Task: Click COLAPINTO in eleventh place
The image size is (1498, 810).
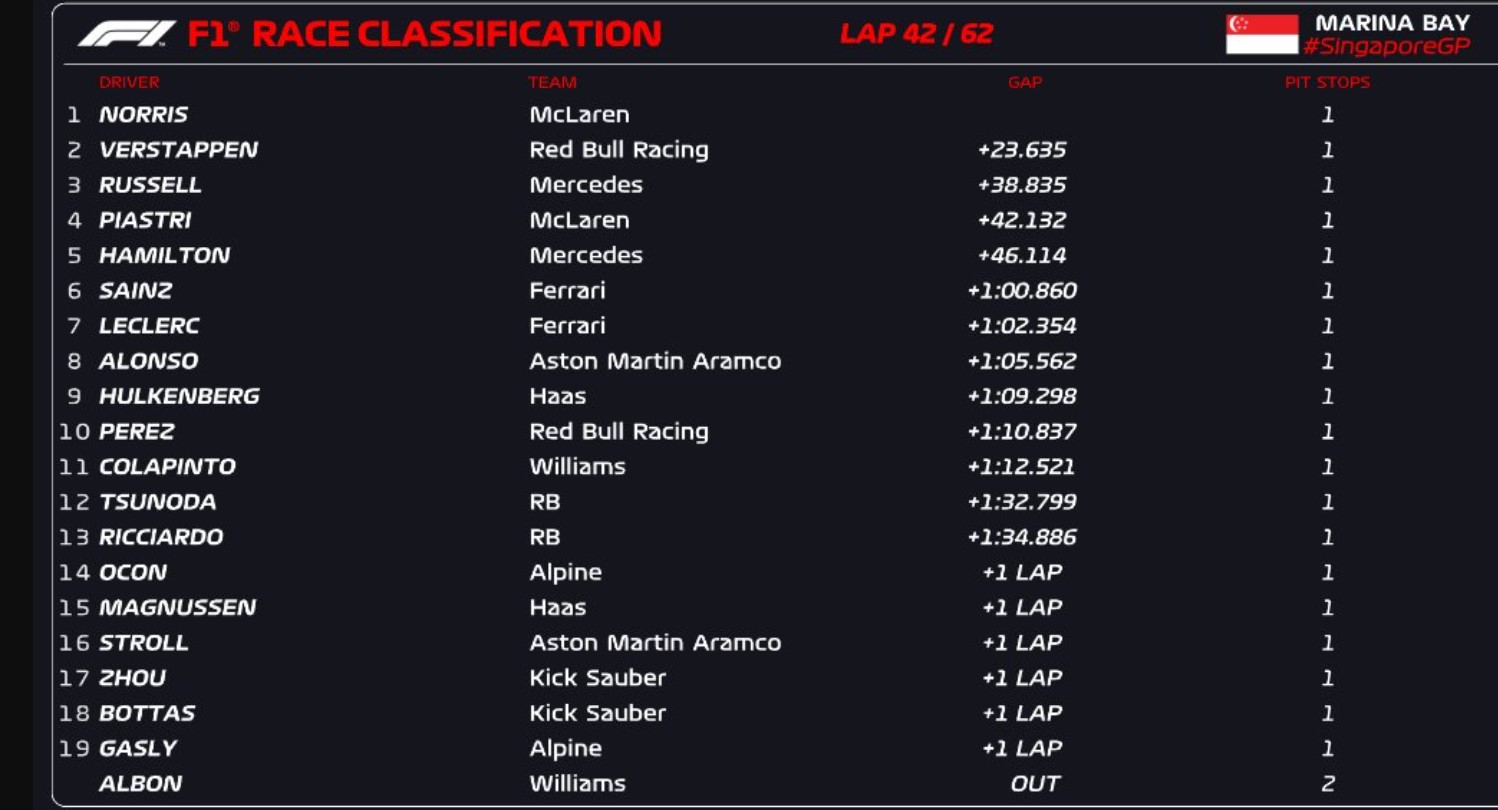Action: tap(167, 467)
